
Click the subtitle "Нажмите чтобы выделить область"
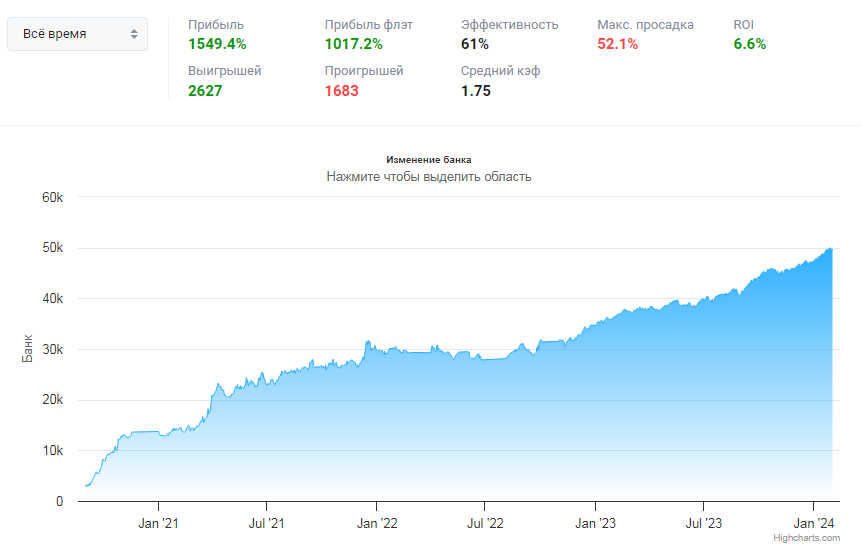428,177
